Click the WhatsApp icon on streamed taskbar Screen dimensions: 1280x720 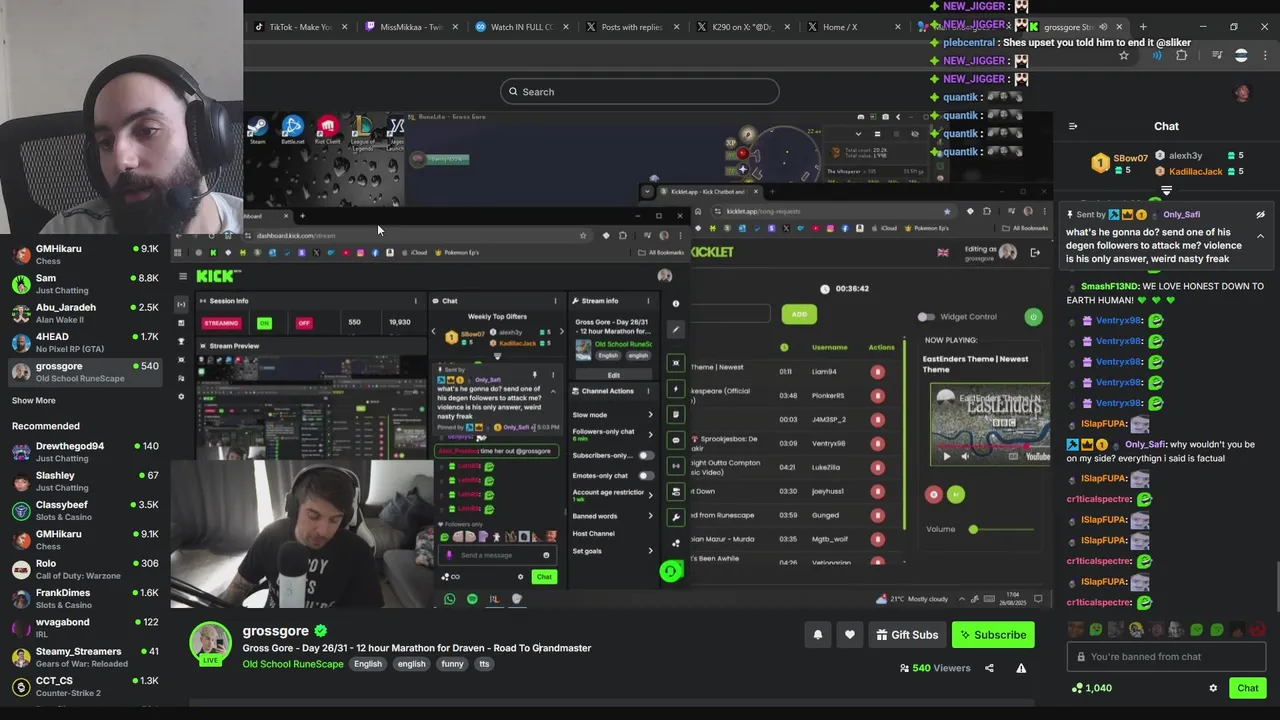pos(450,599)
